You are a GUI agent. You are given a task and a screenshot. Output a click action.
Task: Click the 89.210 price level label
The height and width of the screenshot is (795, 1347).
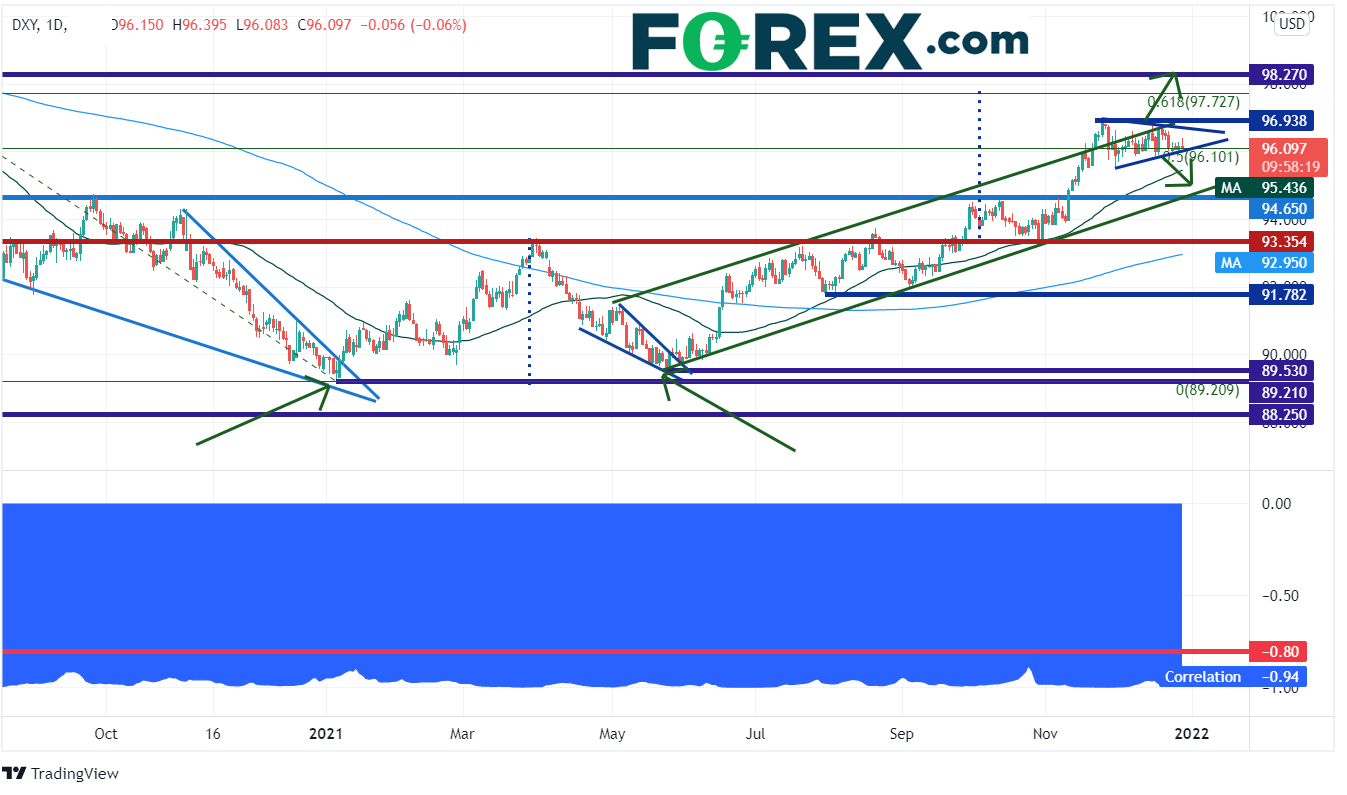pos(1282,393)
